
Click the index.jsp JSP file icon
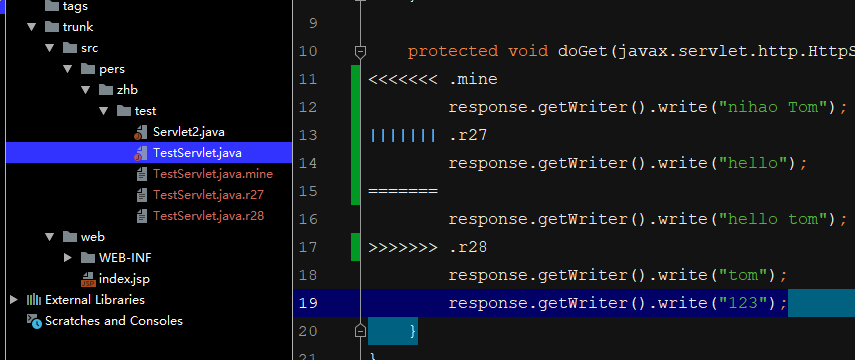[x=88, y=279]
